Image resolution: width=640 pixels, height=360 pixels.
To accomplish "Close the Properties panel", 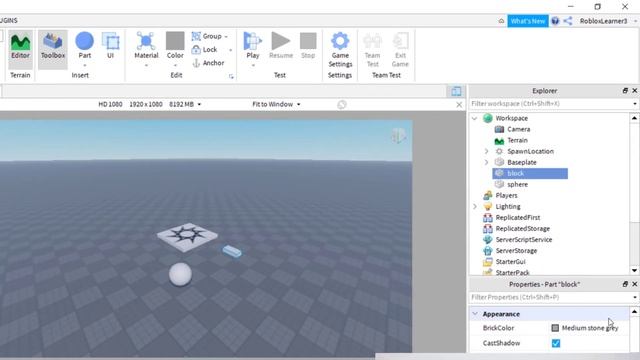I will tap(635, 284).
